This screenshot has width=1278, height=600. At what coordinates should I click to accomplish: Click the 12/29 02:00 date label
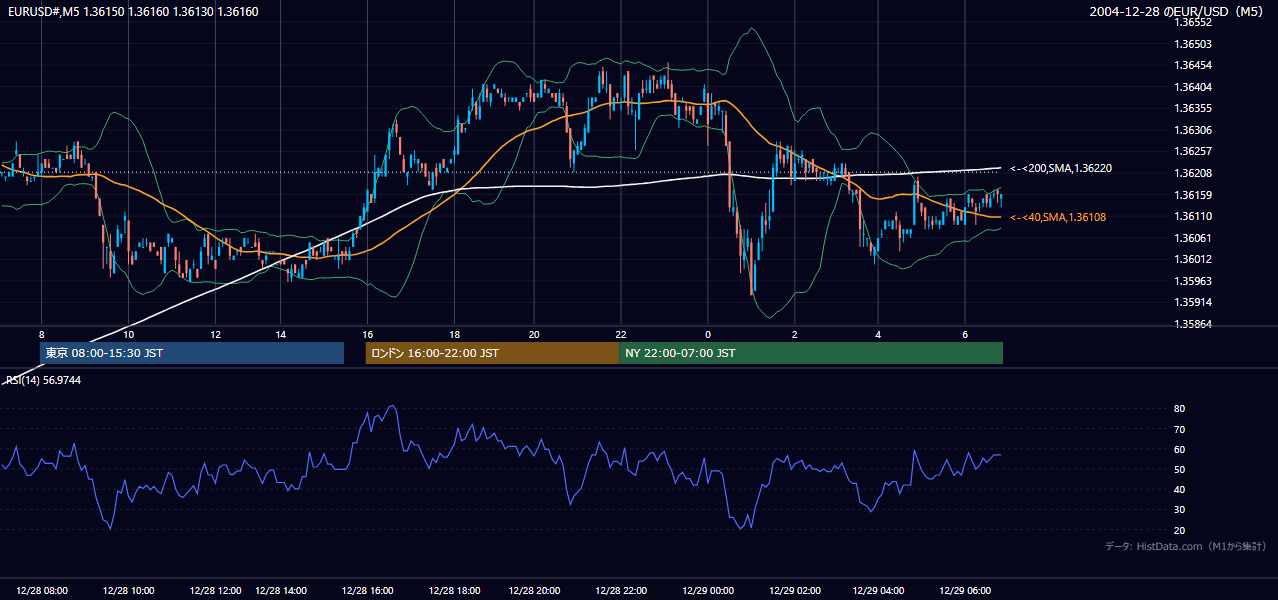pyautogui.click(x=794, y=590)
